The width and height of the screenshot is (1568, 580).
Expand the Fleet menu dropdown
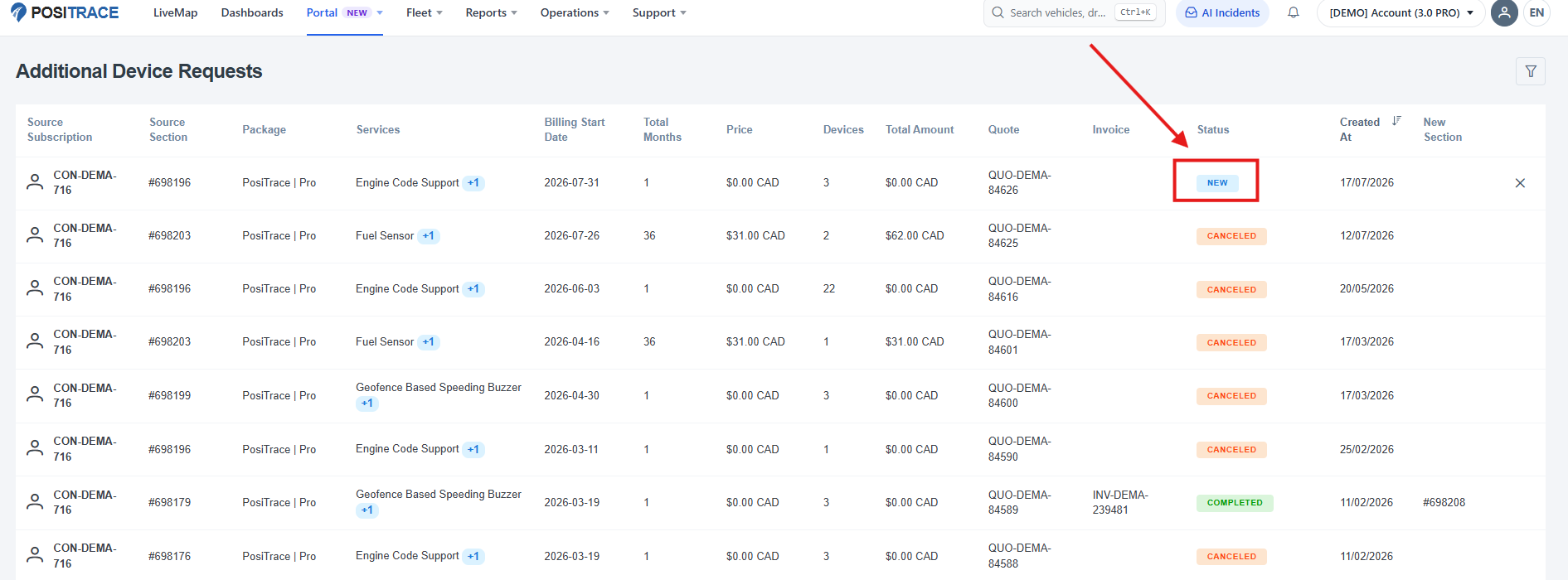tap(425, 12)
